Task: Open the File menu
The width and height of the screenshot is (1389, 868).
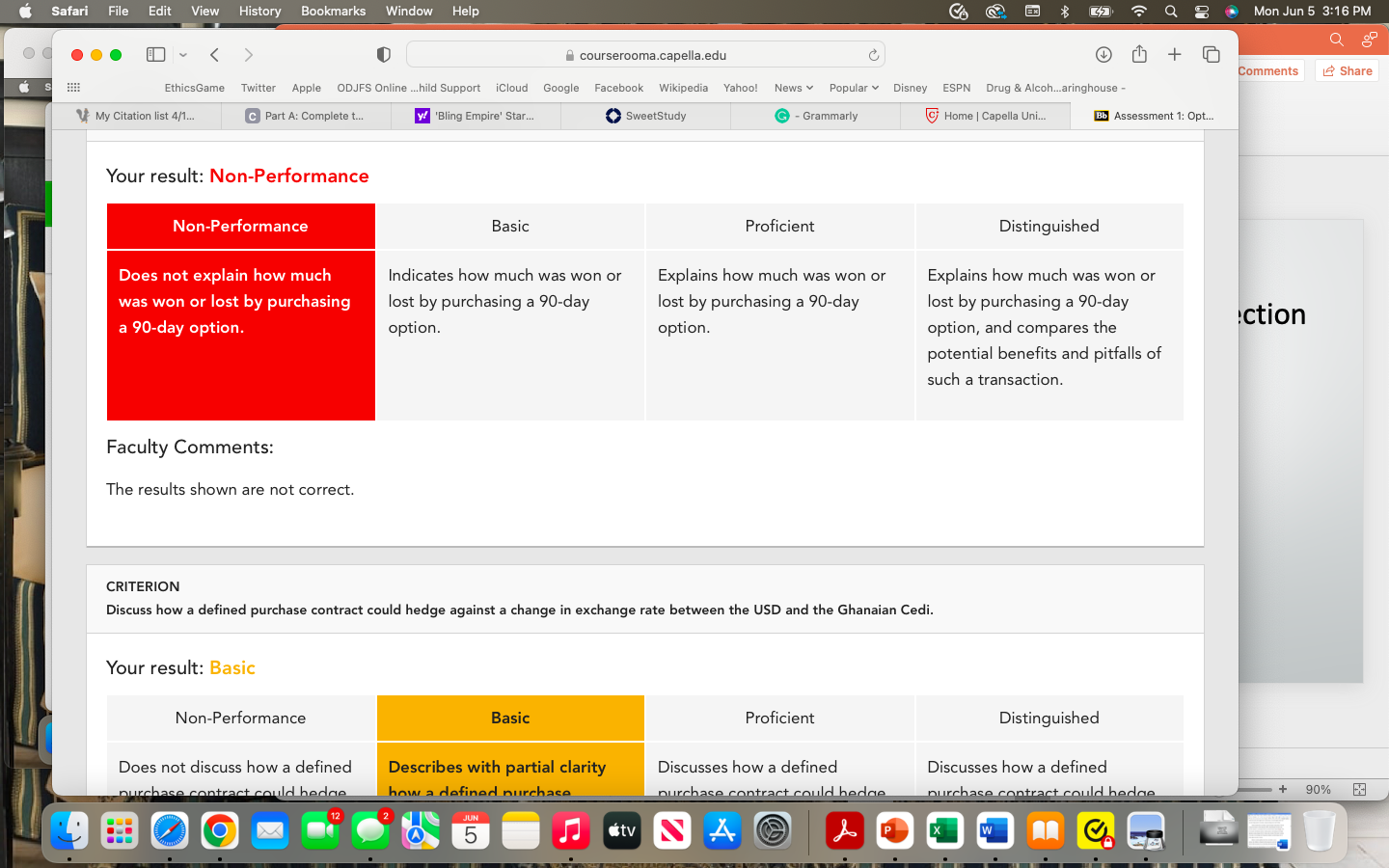Action: [x=119, y=12]
